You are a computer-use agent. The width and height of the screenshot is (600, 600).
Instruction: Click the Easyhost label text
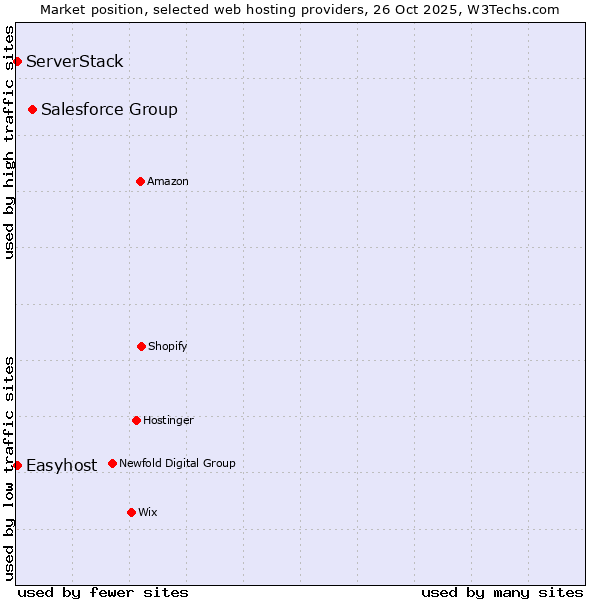tap(62, 466)
